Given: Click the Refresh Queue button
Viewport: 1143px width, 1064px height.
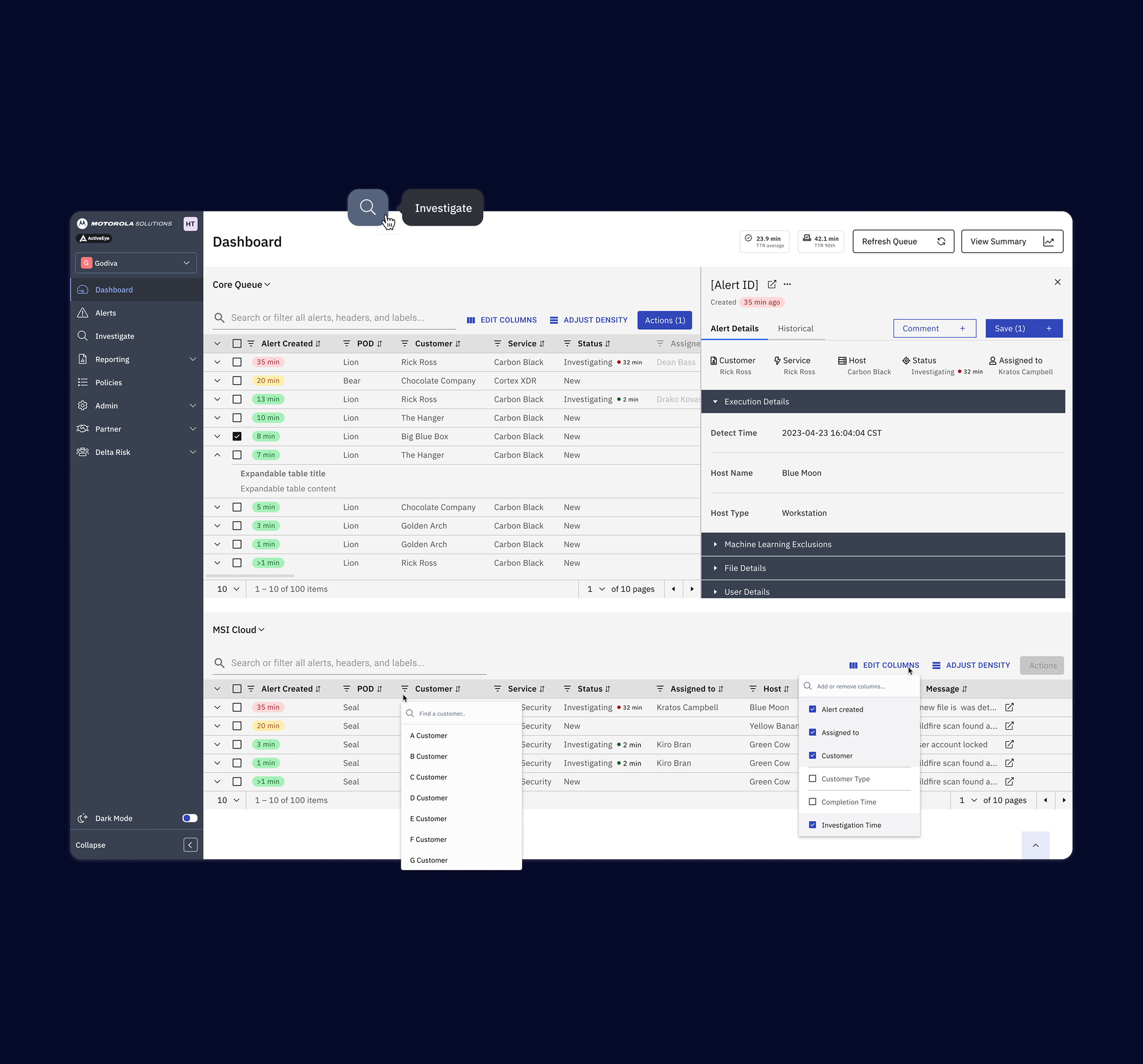Looking at the screenshot, I should click(902, 242).
